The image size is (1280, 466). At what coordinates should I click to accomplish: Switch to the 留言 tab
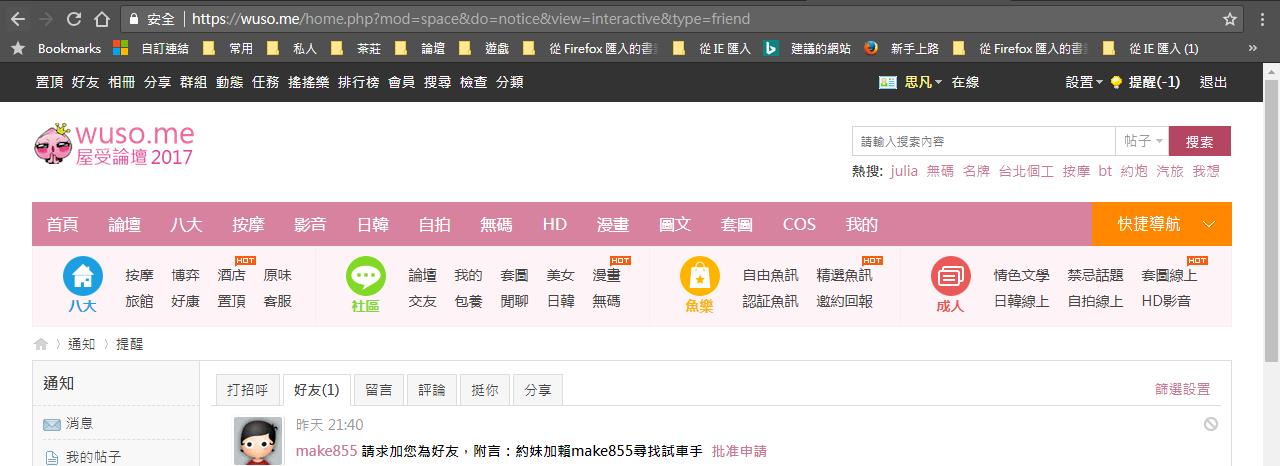[378, 390]
